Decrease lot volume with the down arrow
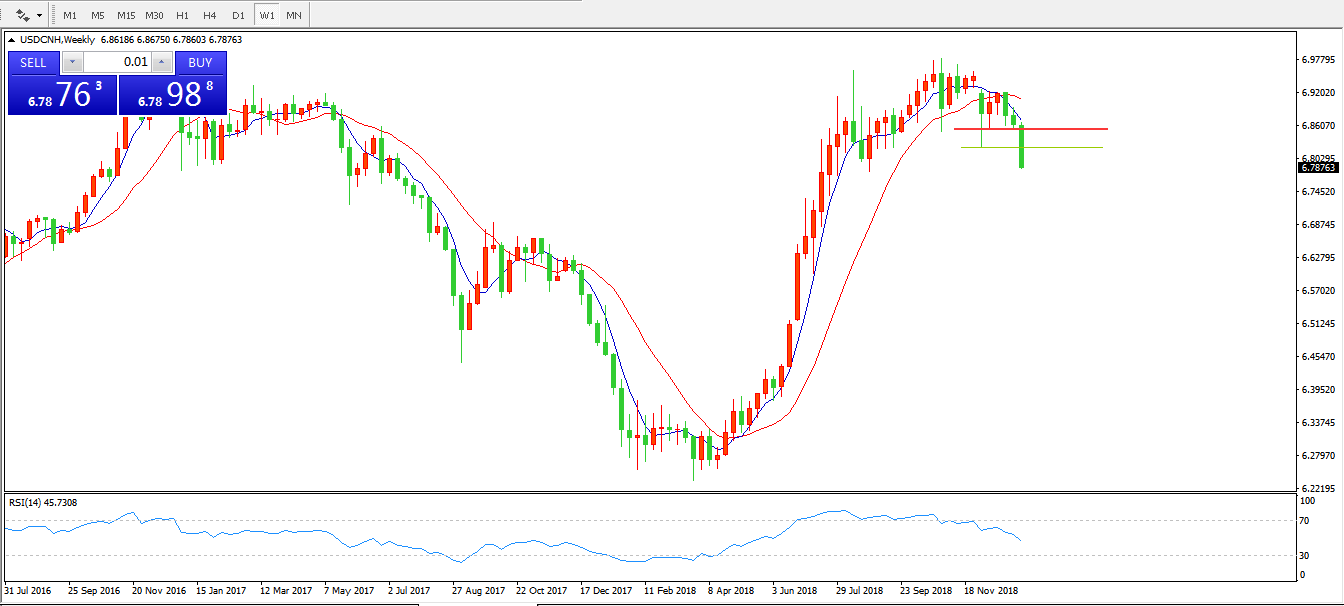This screenshot has width=1344, height=606. (x=72, y=62)
